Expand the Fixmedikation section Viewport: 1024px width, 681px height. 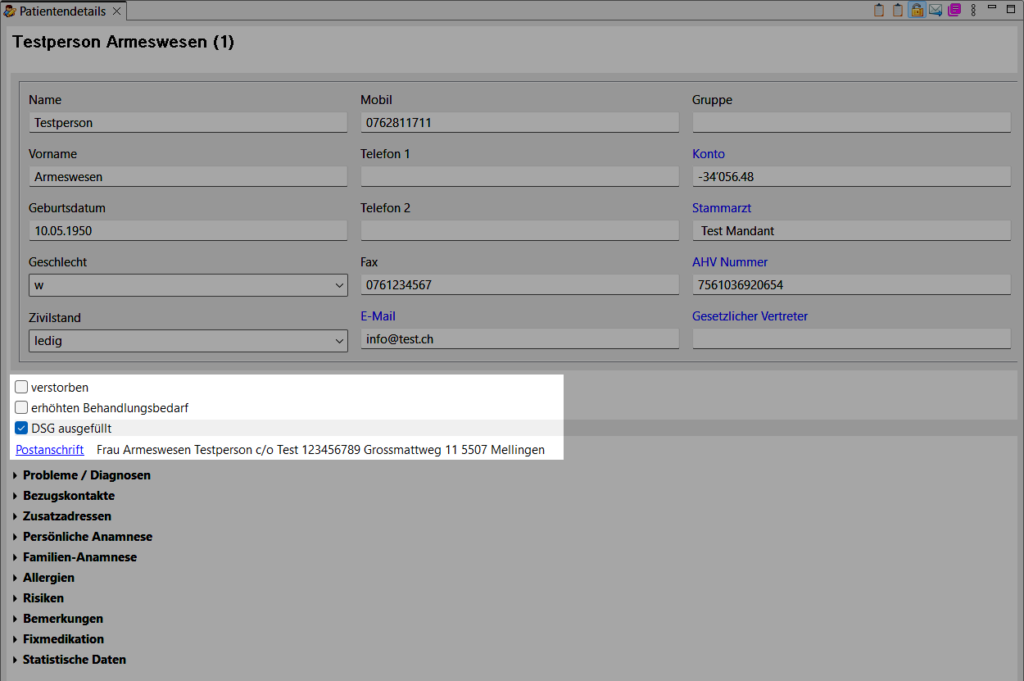pos(62,639)
